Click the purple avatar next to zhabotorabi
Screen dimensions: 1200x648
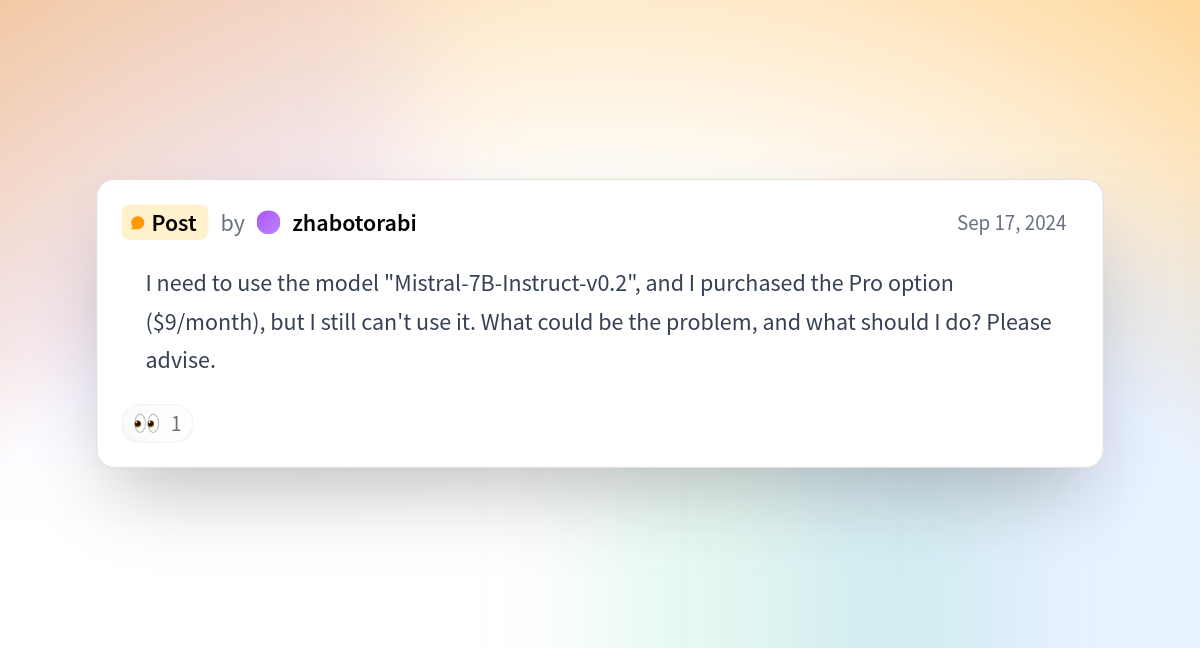268,222
